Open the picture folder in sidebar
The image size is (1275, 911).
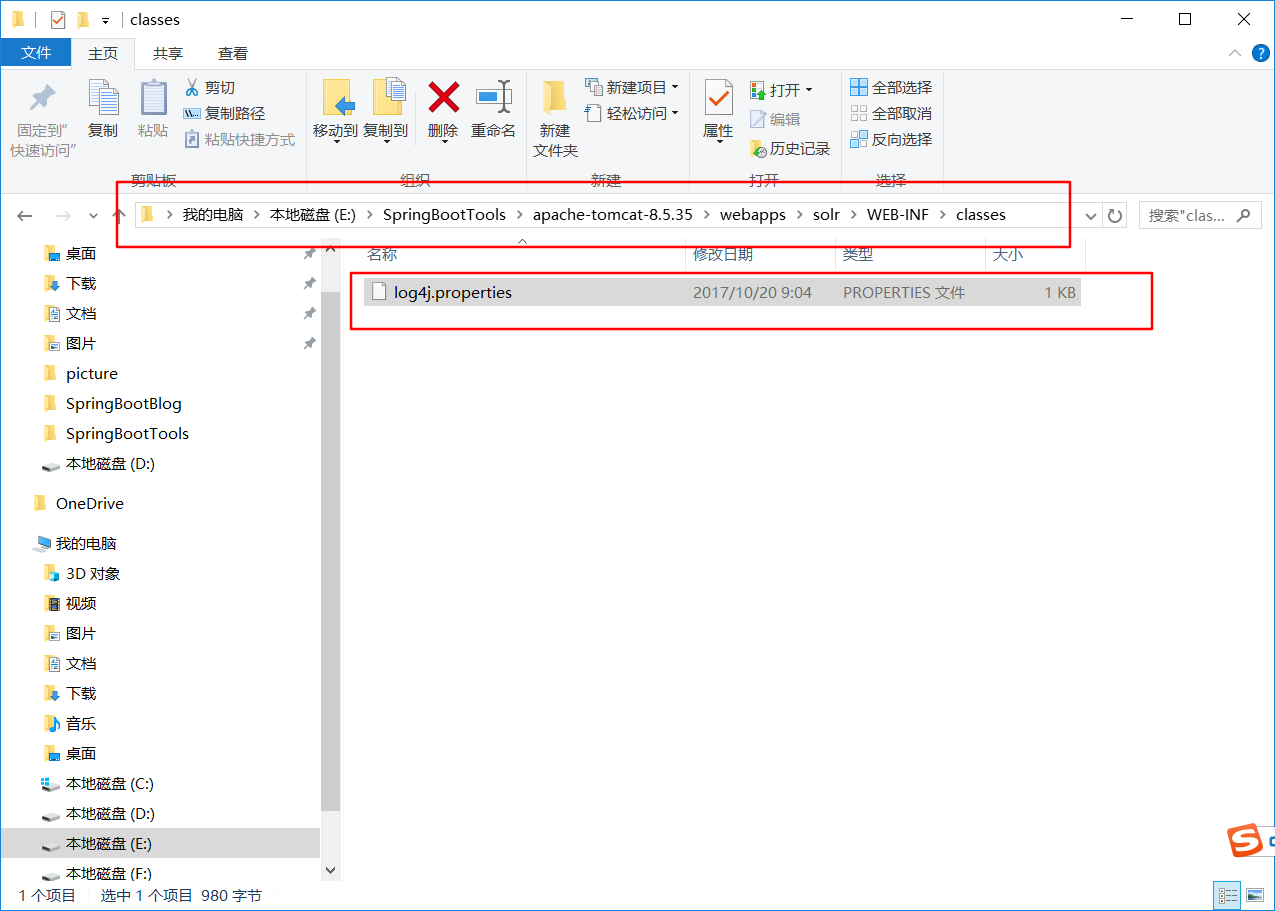point(91,374)
